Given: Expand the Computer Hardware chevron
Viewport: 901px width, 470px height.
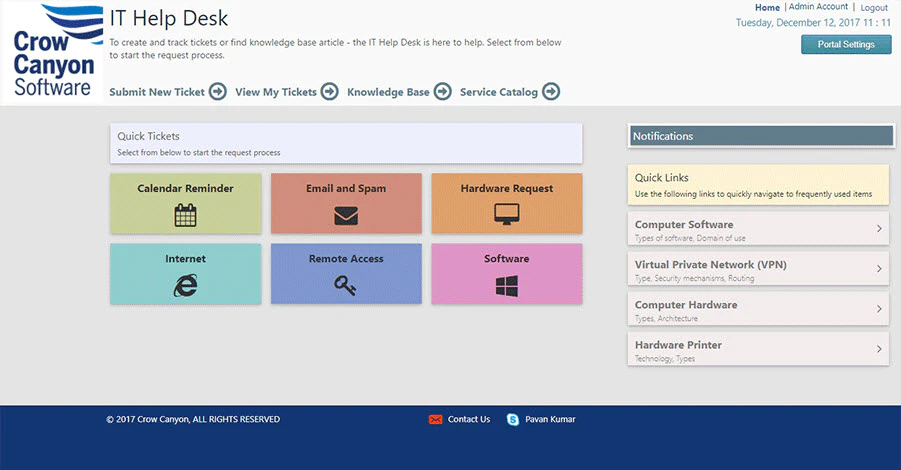Looking at the screenshot, I should coord(879,309).
